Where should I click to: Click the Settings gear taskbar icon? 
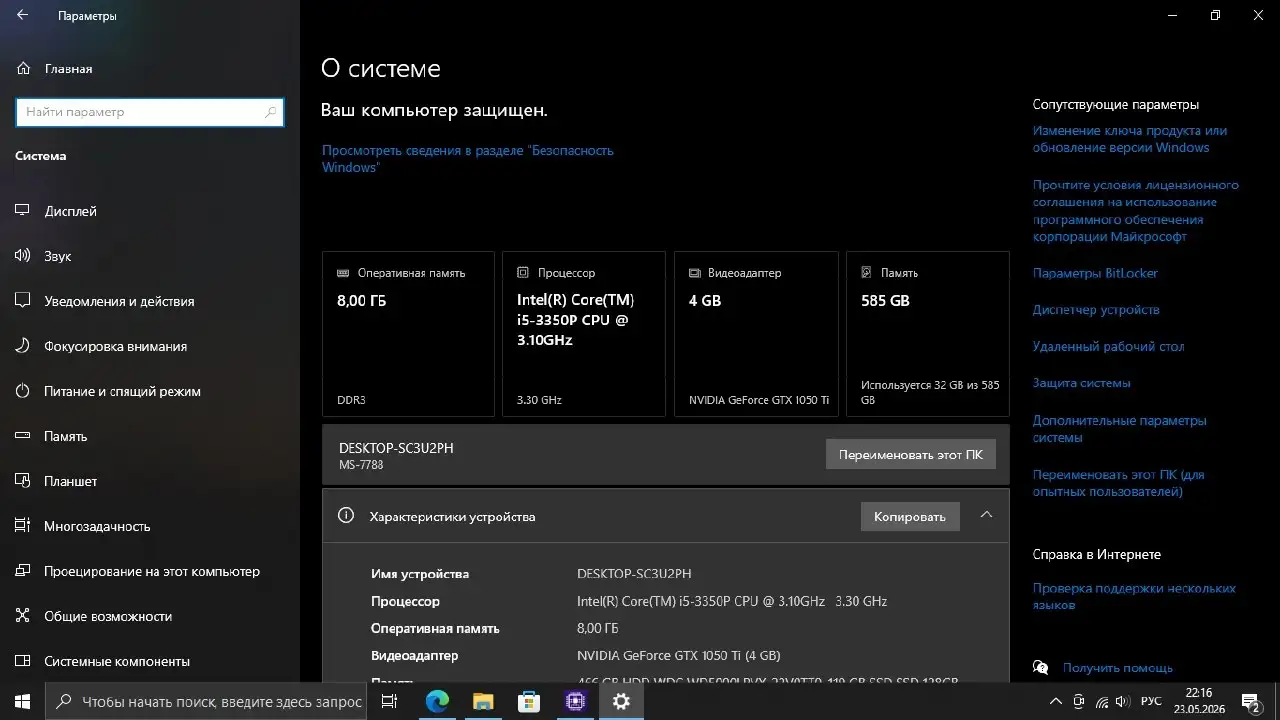click(621, 702)
